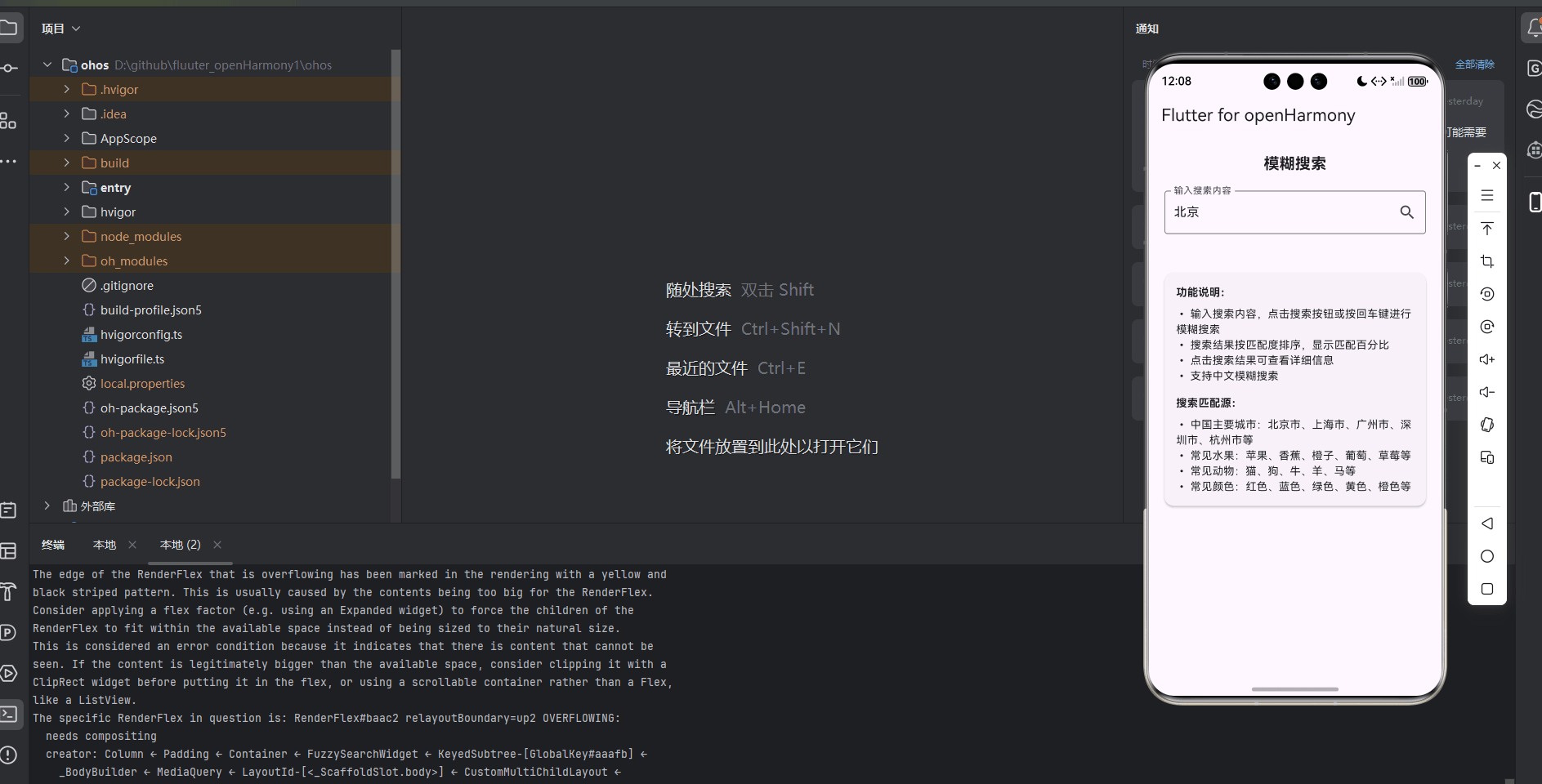
Task: Close the emulator floating toolbar
Action: point(1496,166)
